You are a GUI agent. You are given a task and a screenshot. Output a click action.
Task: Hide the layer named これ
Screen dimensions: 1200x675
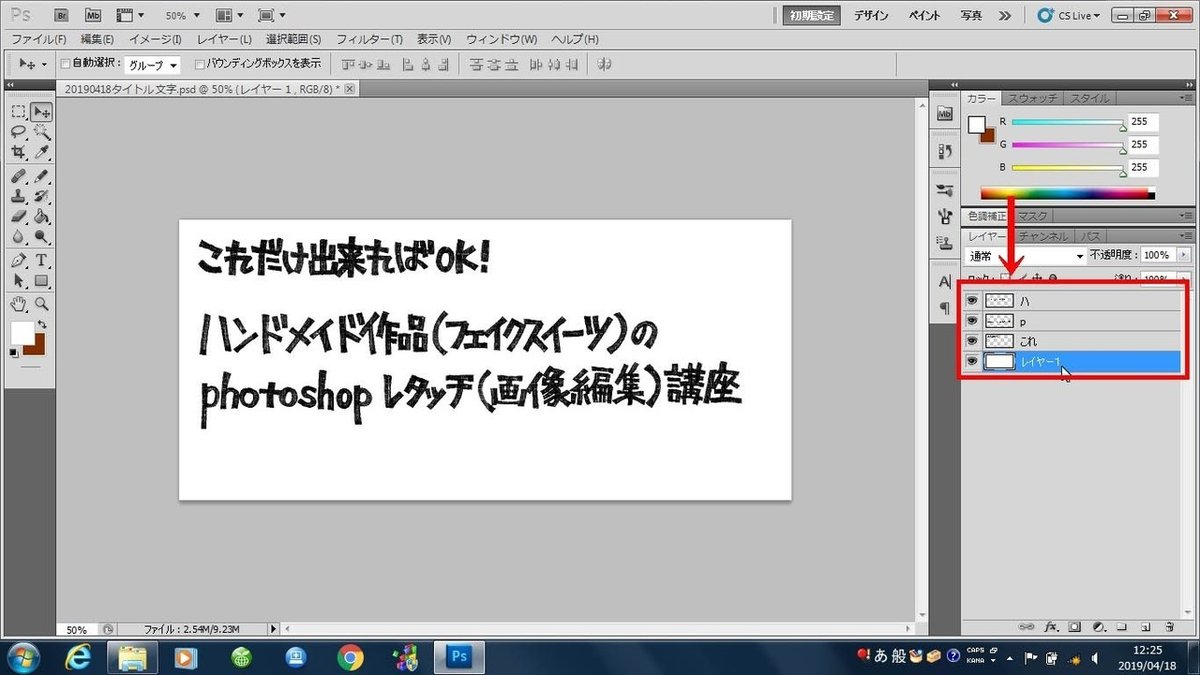pos(972,341)
